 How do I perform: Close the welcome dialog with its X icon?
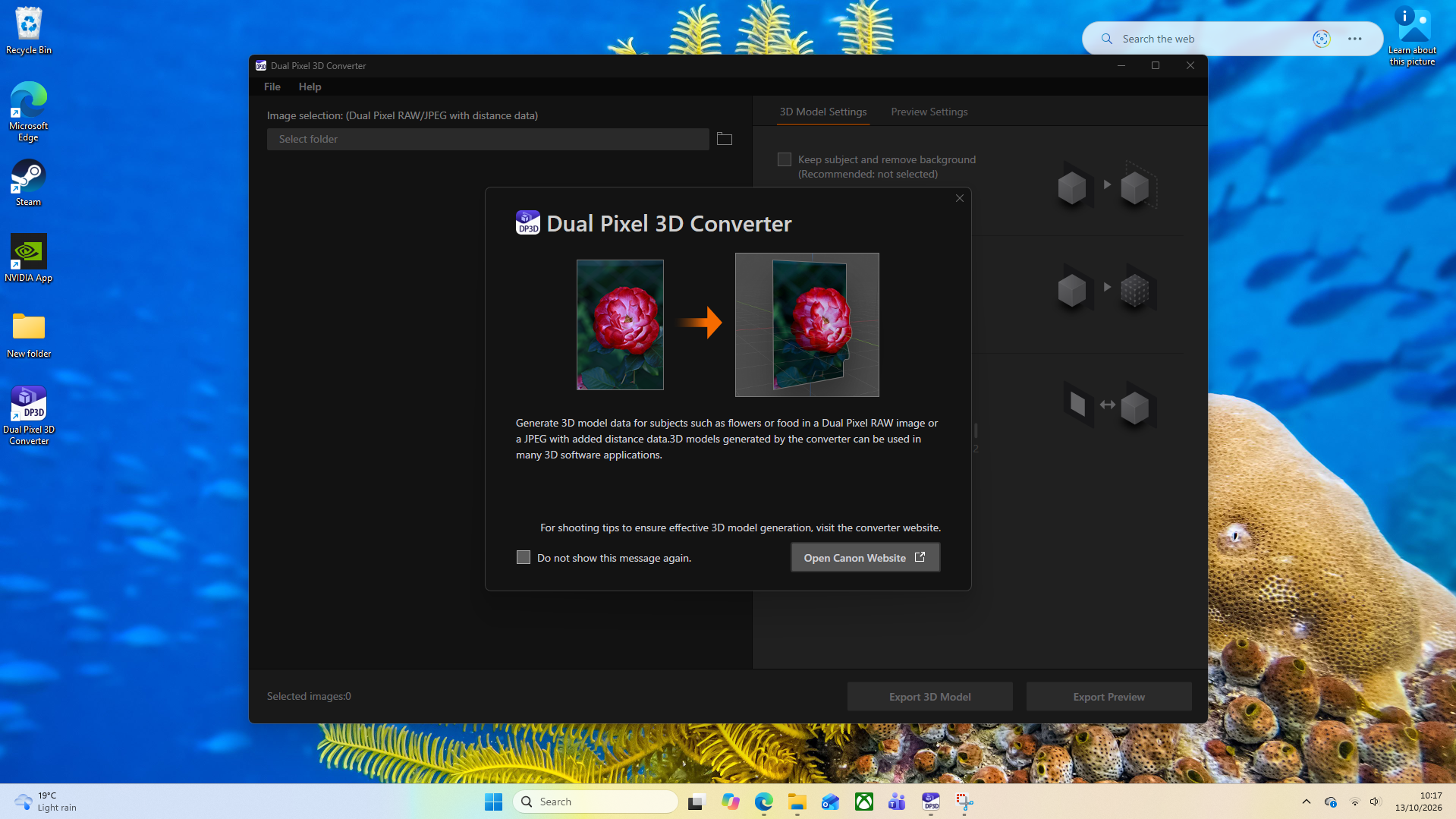tap(960, 198)
